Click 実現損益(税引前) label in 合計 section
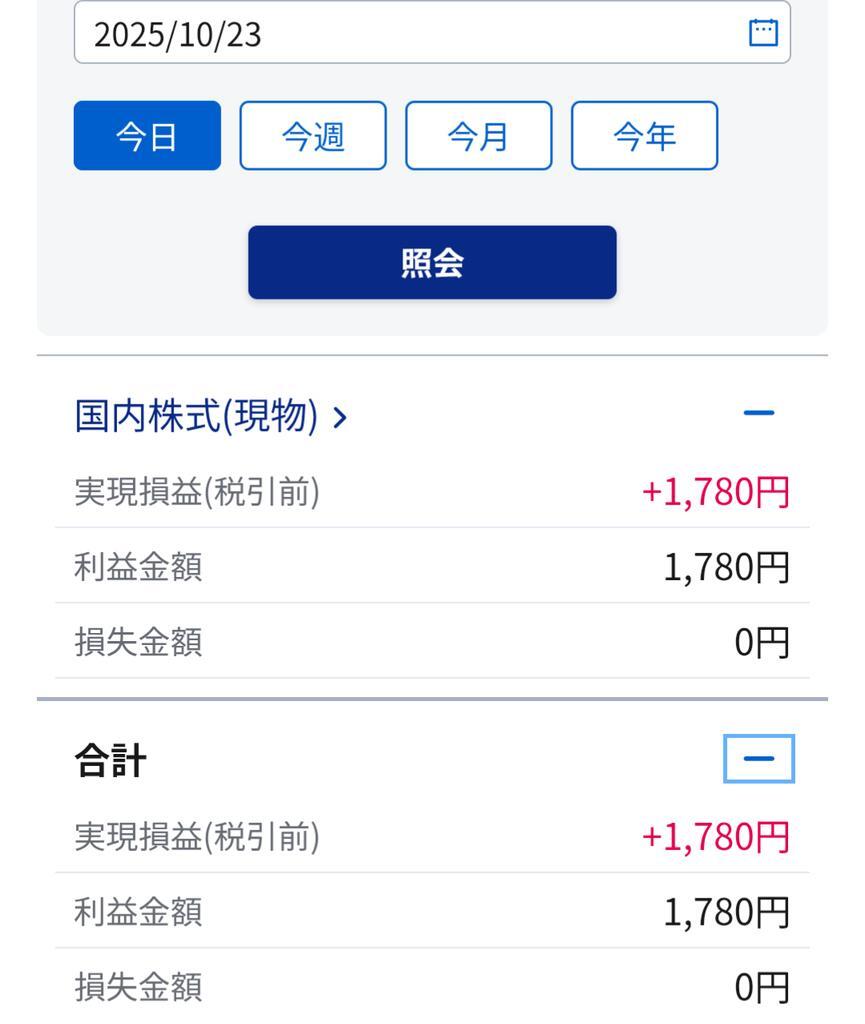865x1024 pixels. [x=197, y=837]
